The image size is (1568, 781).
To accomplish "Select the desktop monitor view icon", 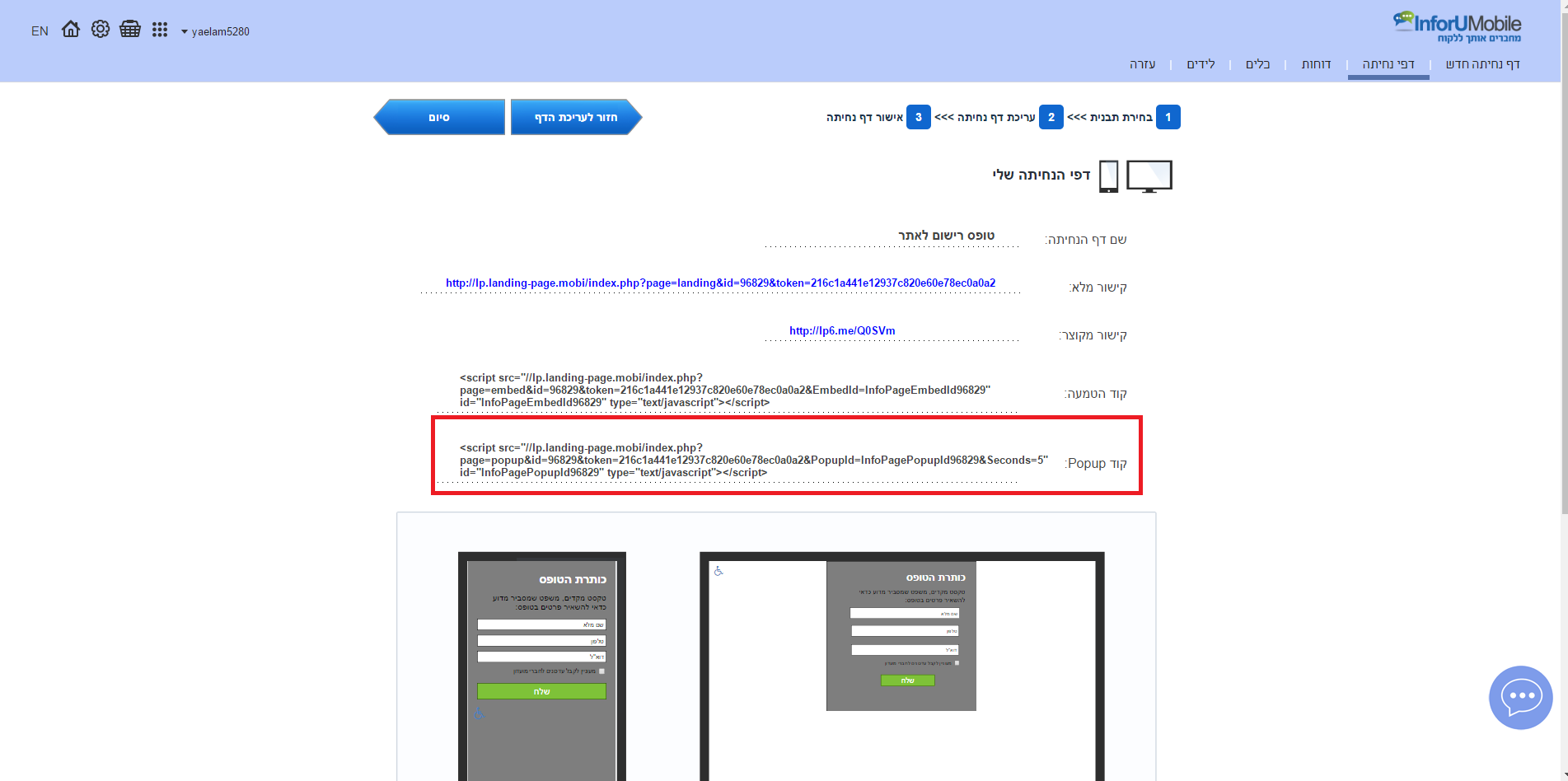I will point(1149,176).
